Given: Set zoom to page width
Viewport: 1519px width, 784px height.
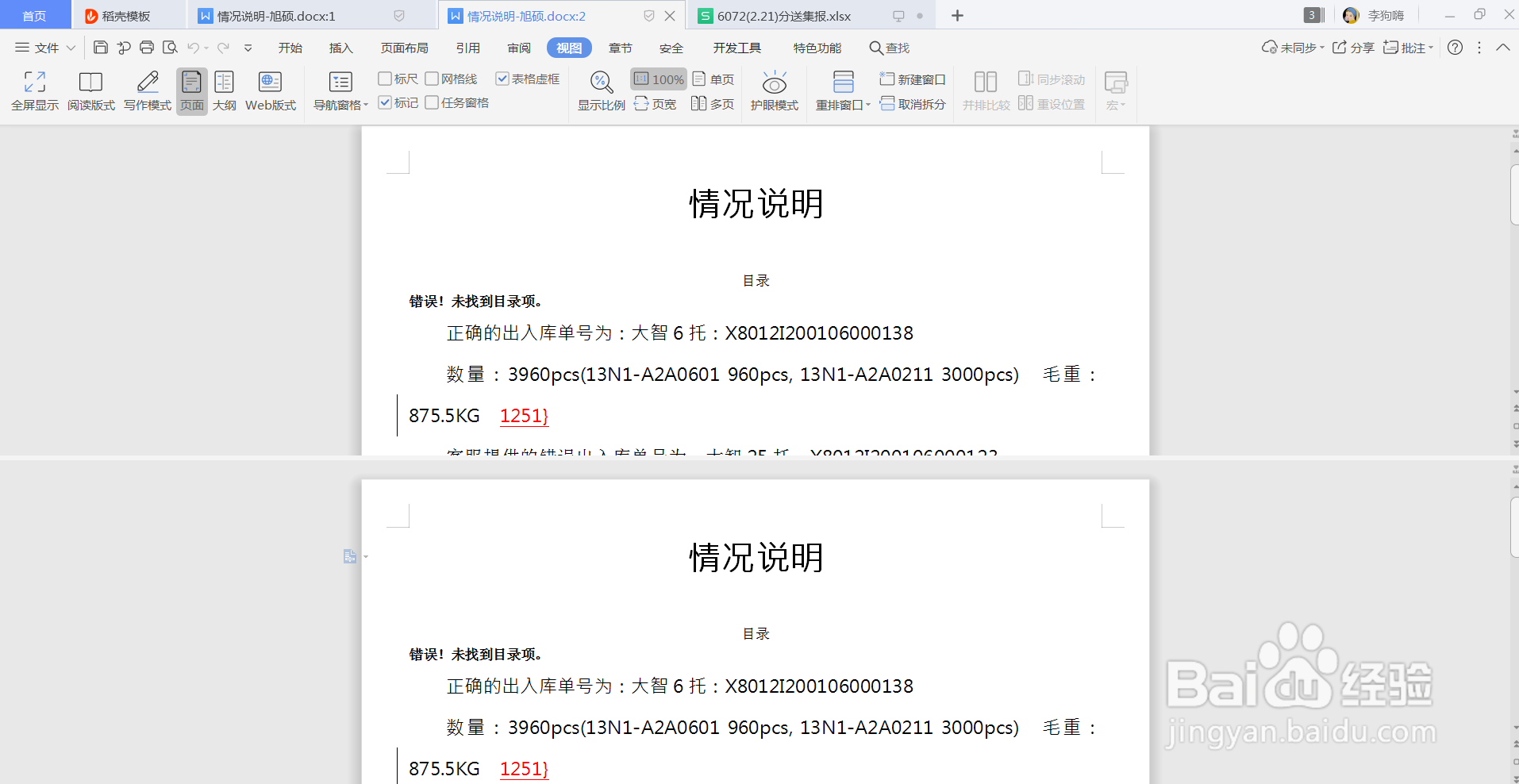Looking at the screenshot, I should tap(655, 103).
